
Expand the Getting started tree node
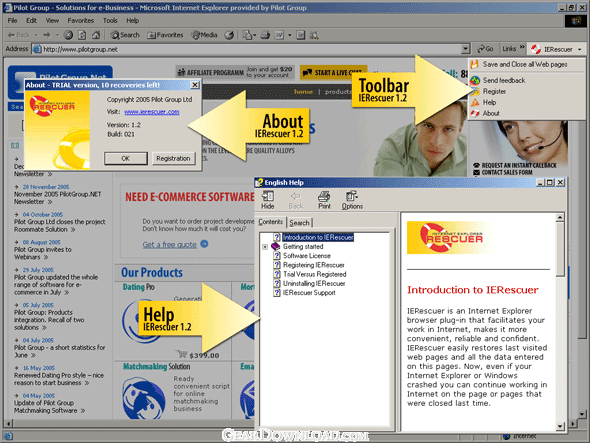click(x=265, y=247)
